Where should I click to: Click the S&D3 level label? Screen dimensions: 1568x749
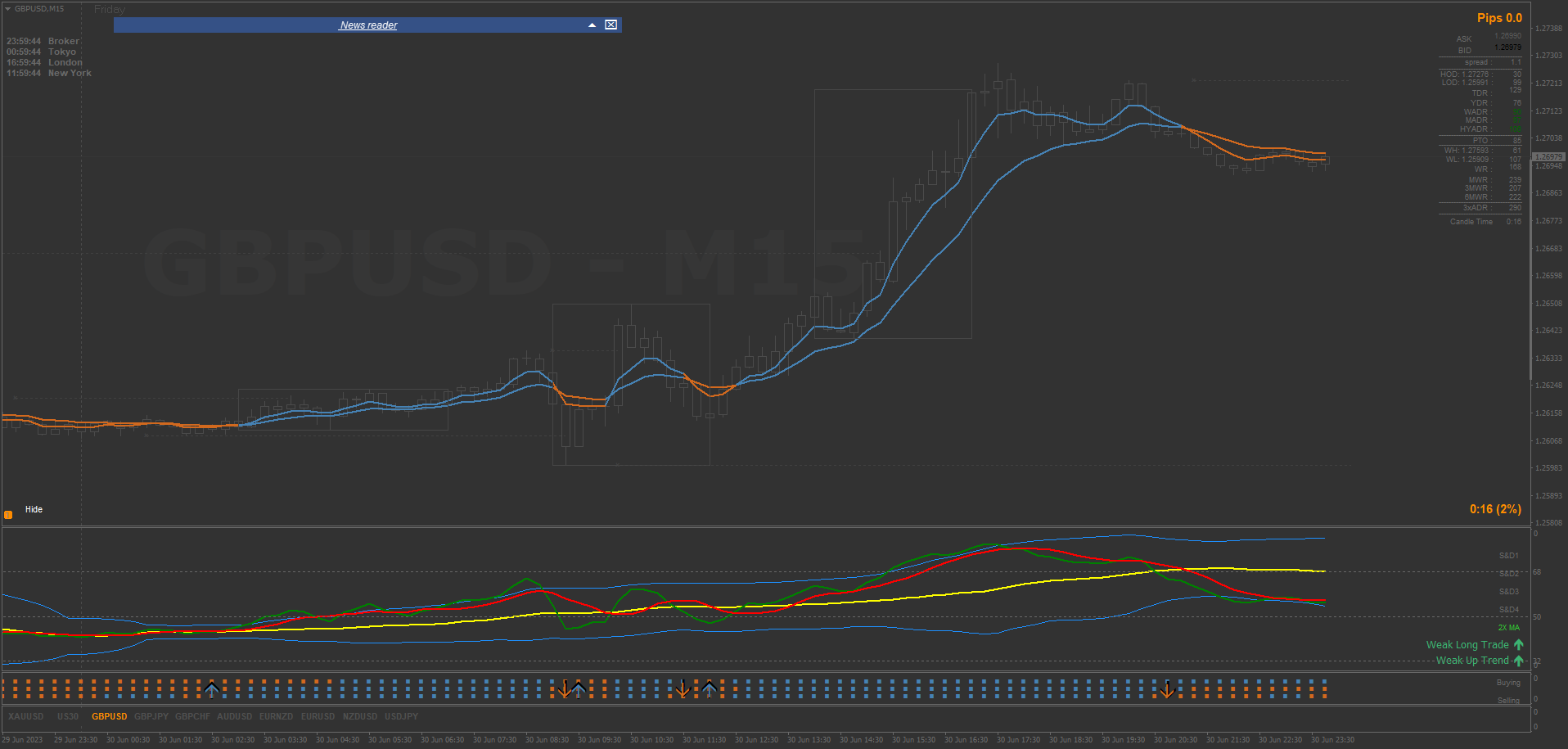click(x=1509, y=592)
